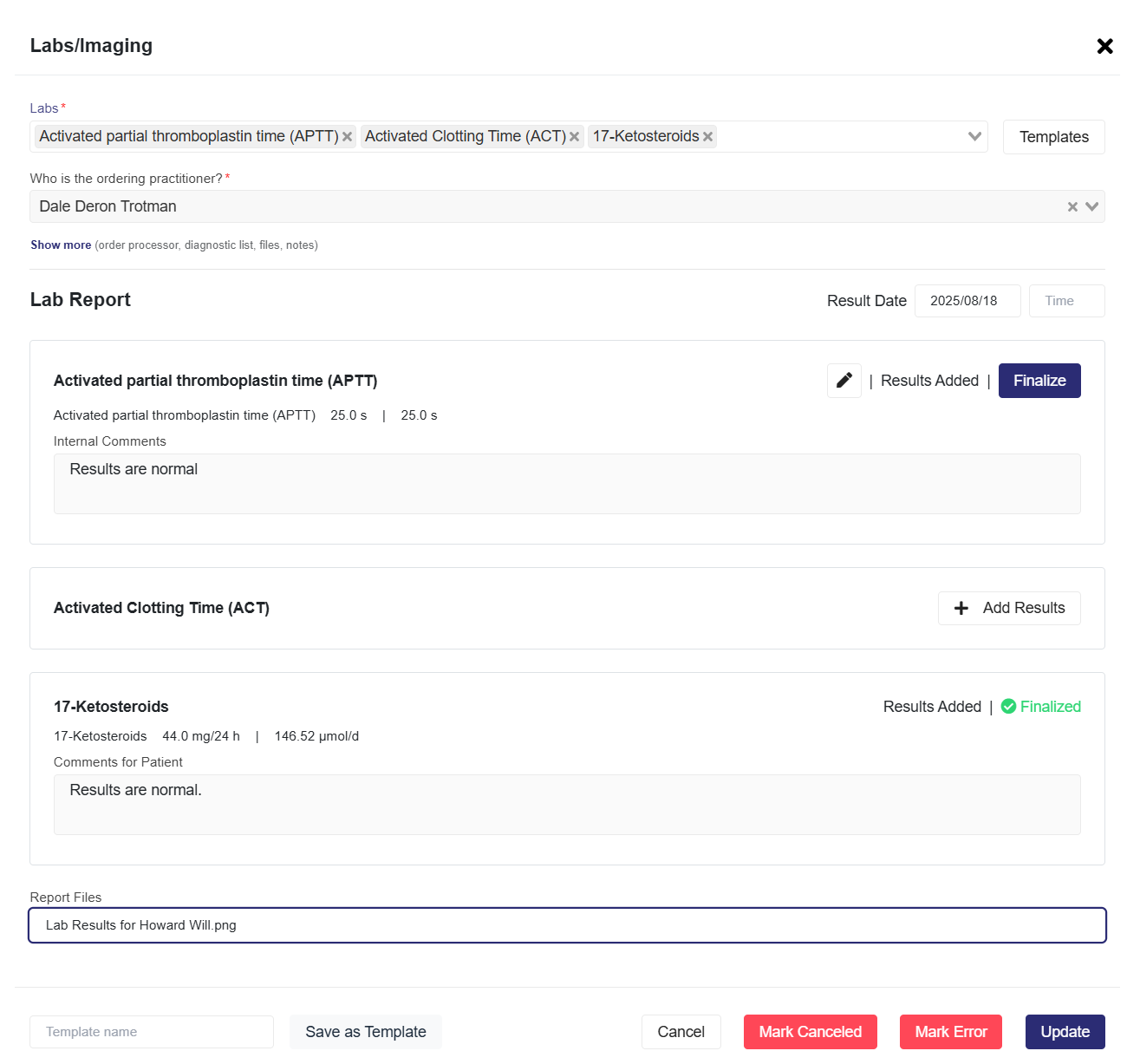Finalize the APTT lab result

tap(1039, 381)
